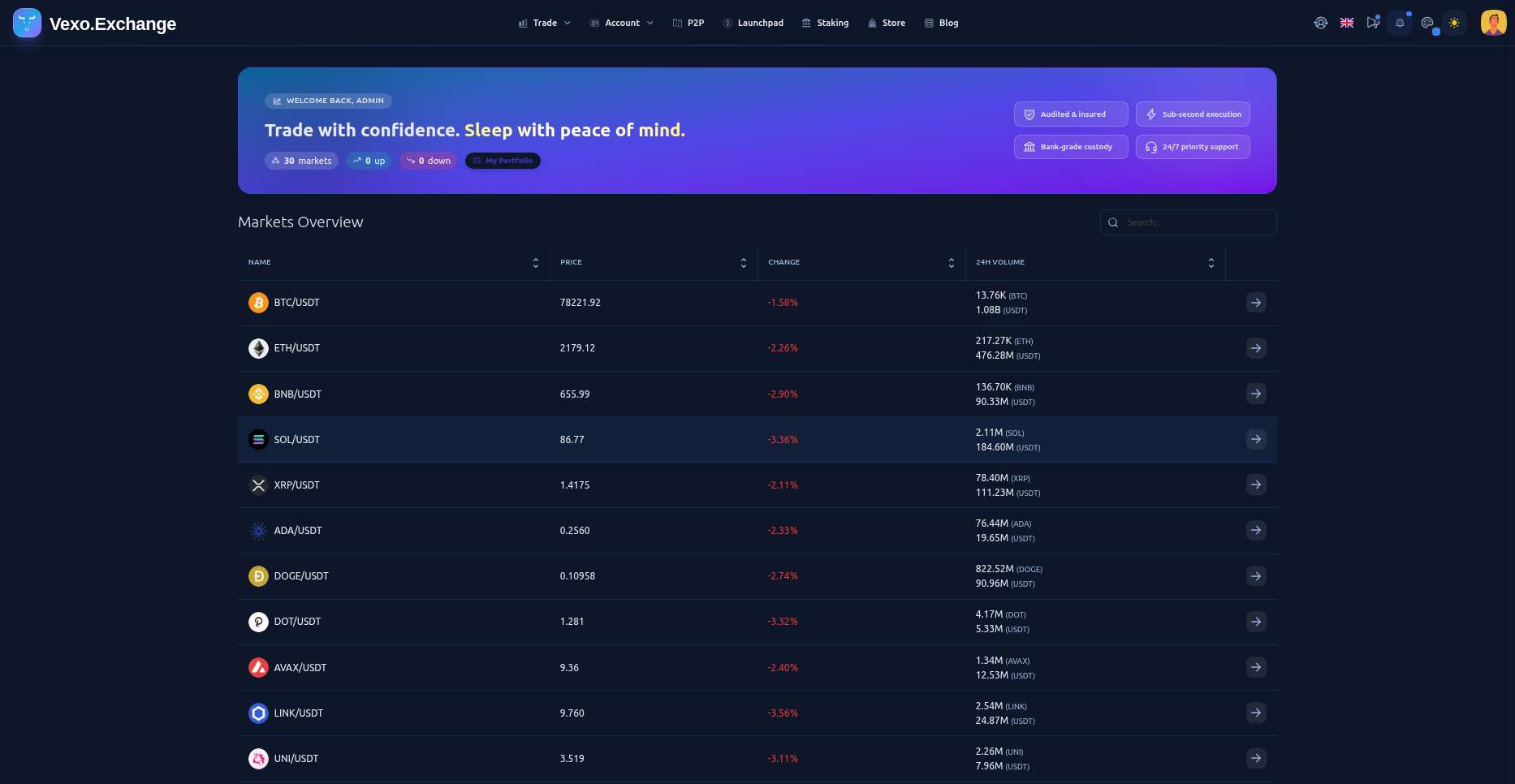Open the Launchpad page
Image resolution: width=1515 pixels, height=784 pixels.
[x=753, y=23]
